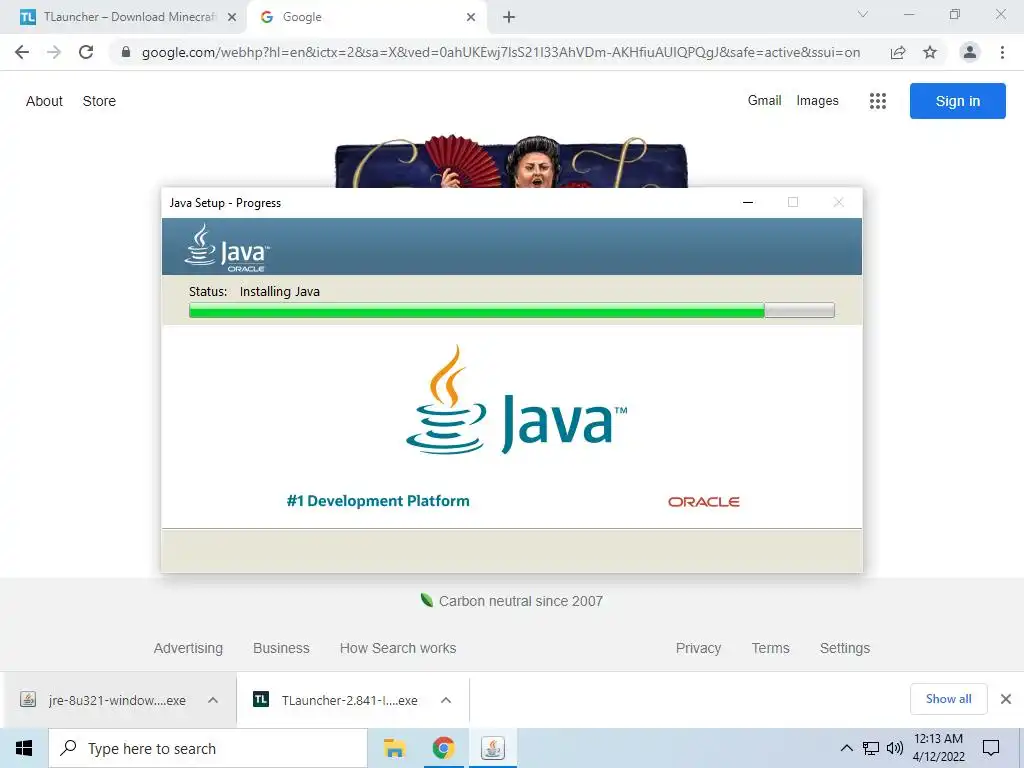Click the Chrome icon in the taskbar
The width and height of the screenshot is (1024, 768).
point(443,748)
